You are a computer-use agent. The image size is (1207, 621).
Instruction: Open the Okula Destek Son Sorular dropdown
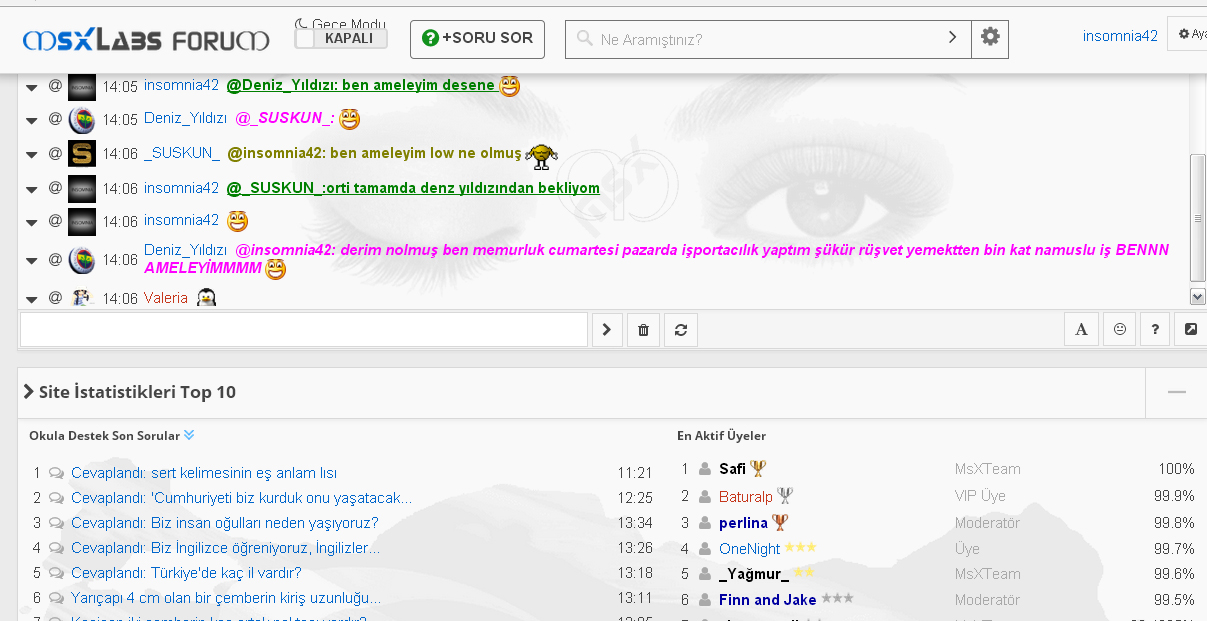pyautogui.click(x=189, y=435)
